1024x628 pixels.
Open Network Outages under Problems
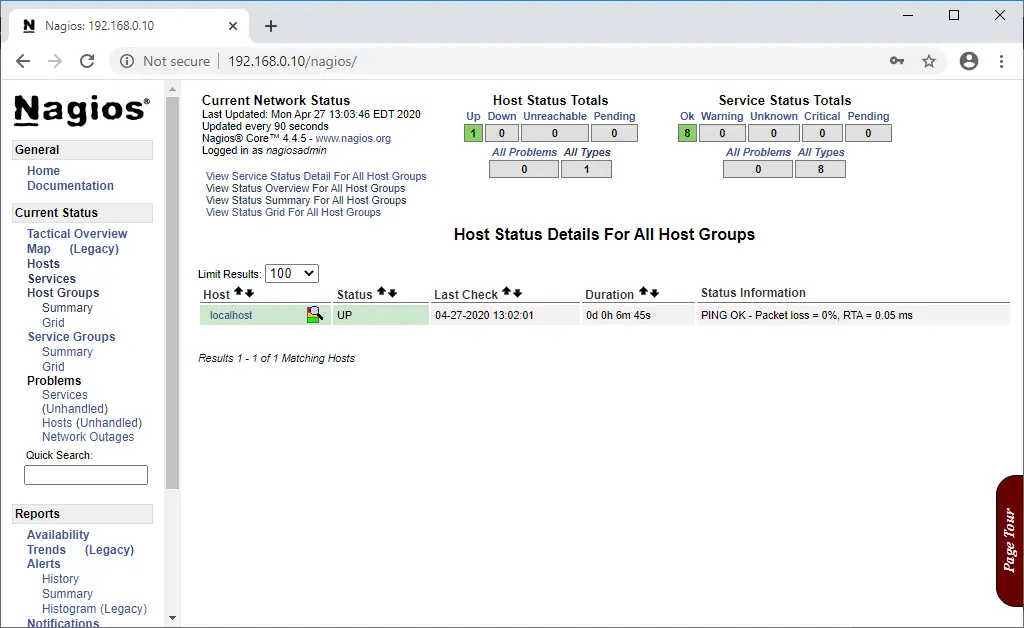88,437
